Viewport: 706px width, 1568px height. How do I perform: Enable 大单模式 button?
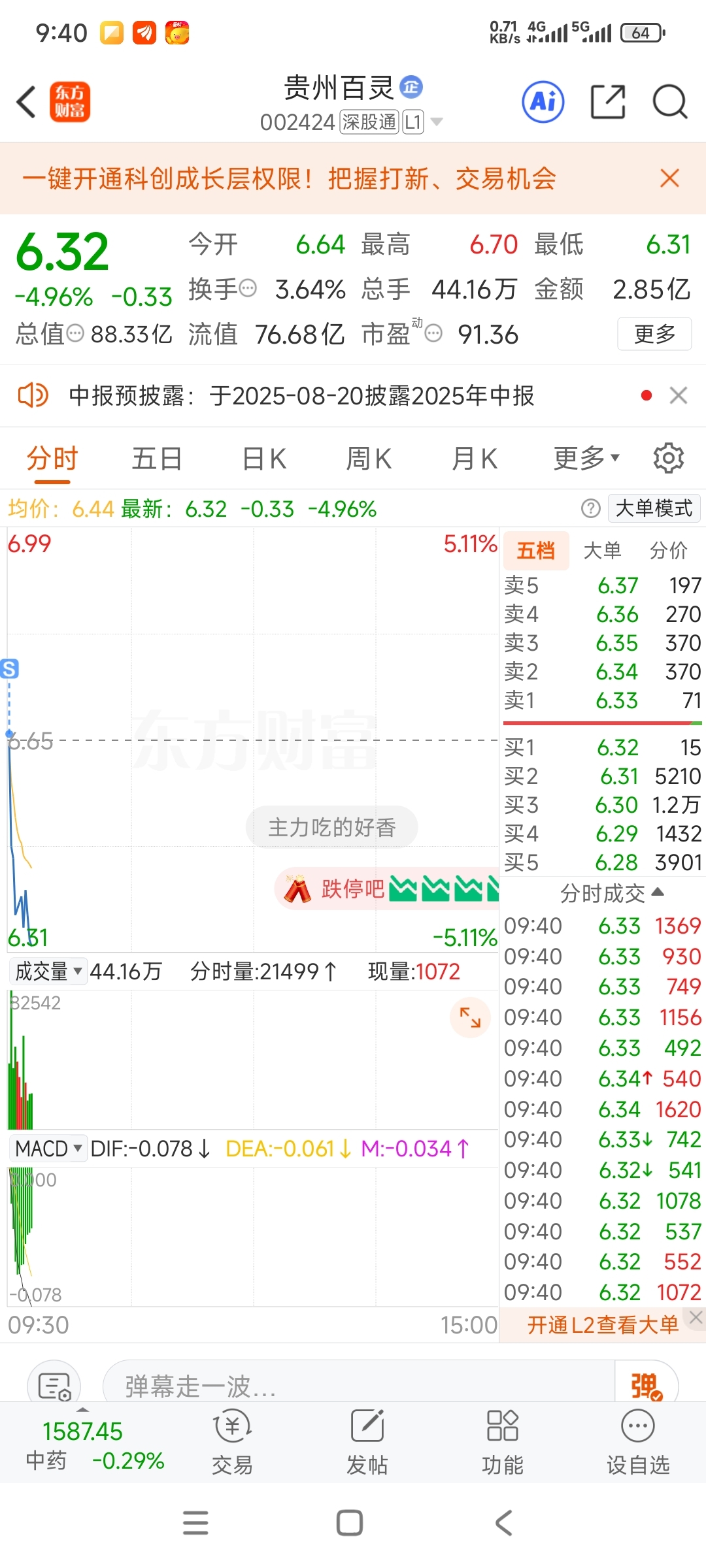tap(654, 508)
